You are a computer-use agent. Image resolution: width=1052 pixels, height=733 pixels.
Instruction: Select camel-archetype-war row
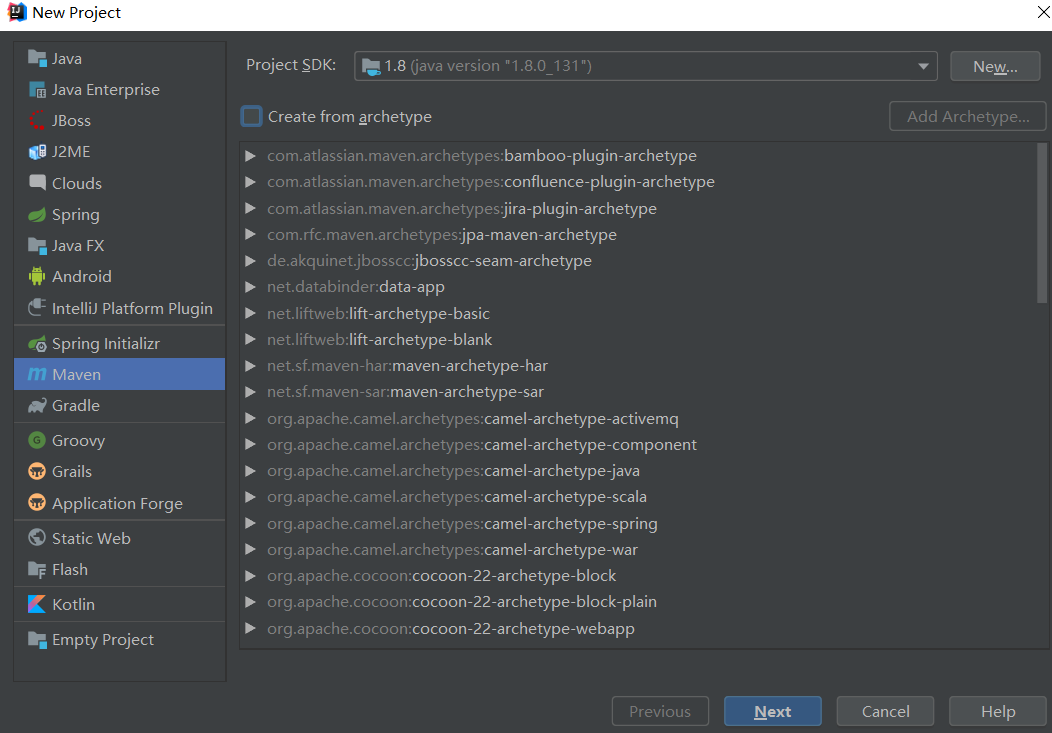[638, 549]
